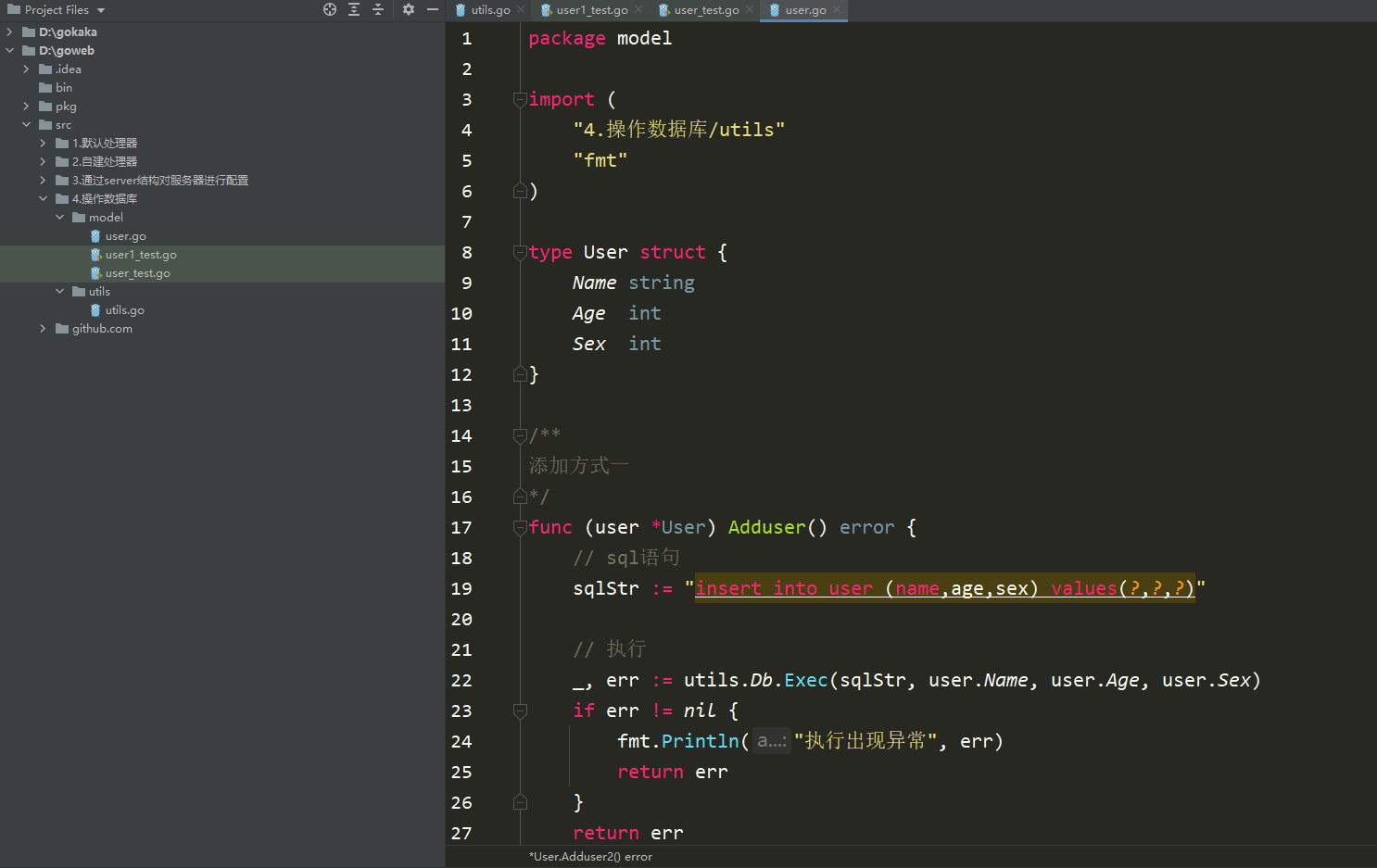The width and height of the screenshot is (1377, 868).
Task: Click fold end marker at line 12
Action: [520, 374]
